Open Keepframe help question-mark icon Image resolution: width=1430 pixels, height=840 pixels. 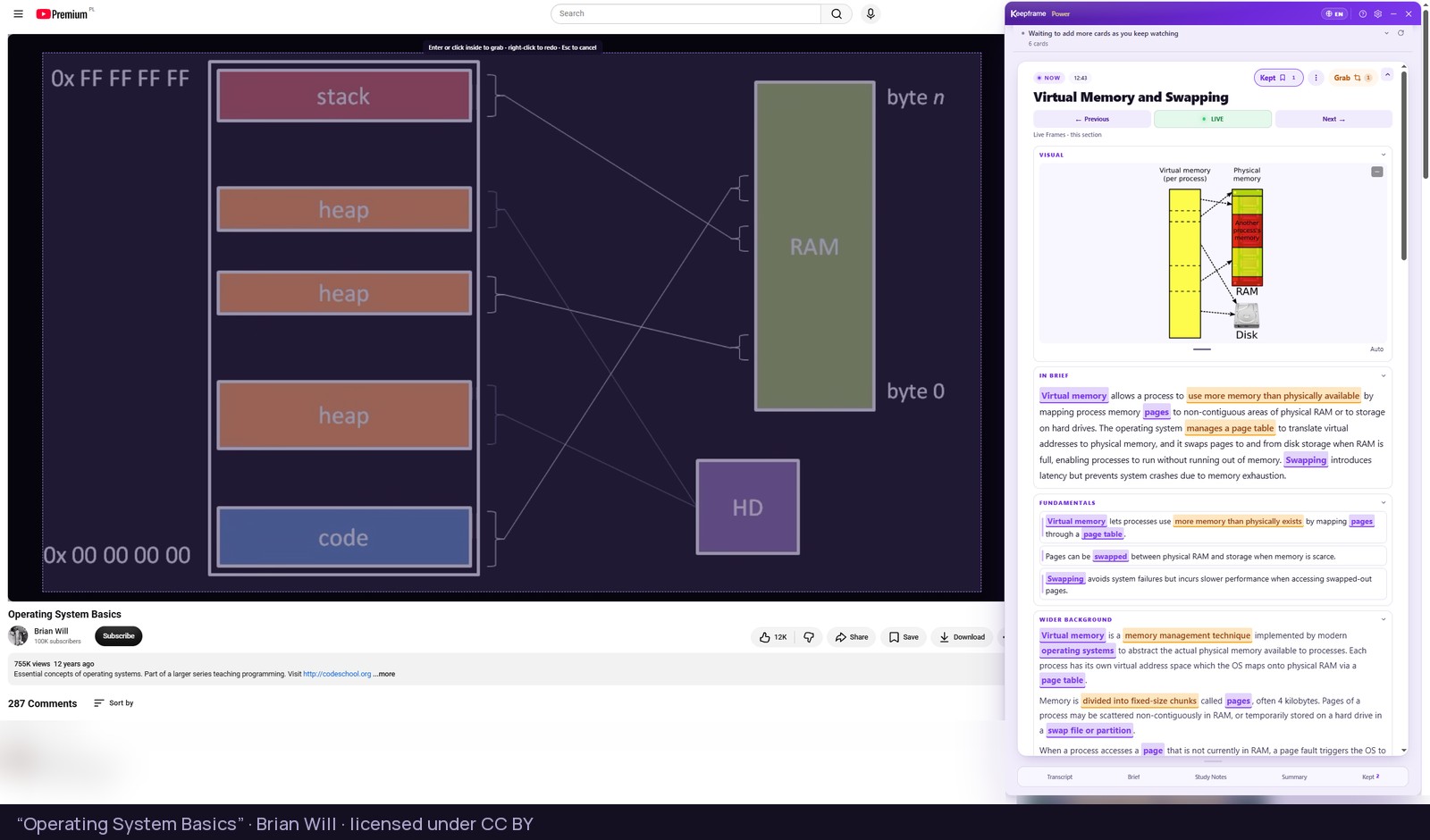coord(1363,13)
